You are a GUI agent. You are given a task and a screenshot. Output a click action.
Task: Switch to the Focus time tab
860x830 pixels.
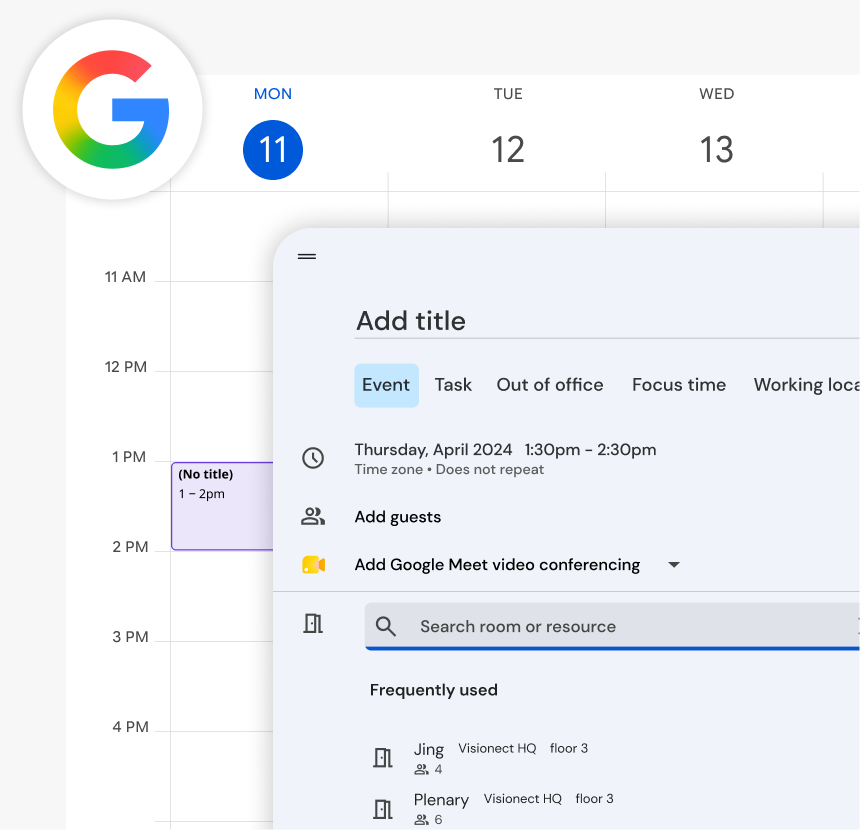point(679,385)
